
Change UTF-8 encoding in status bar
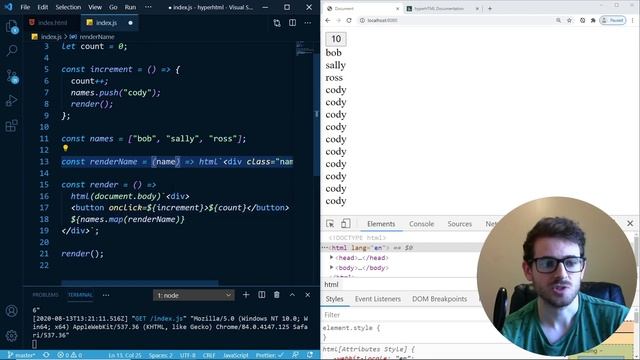click(x=188, y=355)
